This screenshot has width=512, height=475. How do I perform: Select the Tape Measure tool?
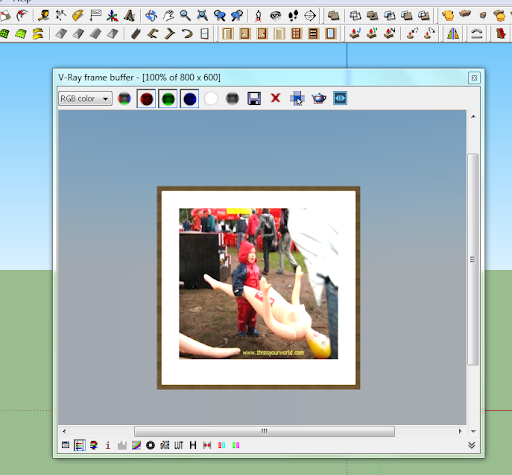click(43, 15)
